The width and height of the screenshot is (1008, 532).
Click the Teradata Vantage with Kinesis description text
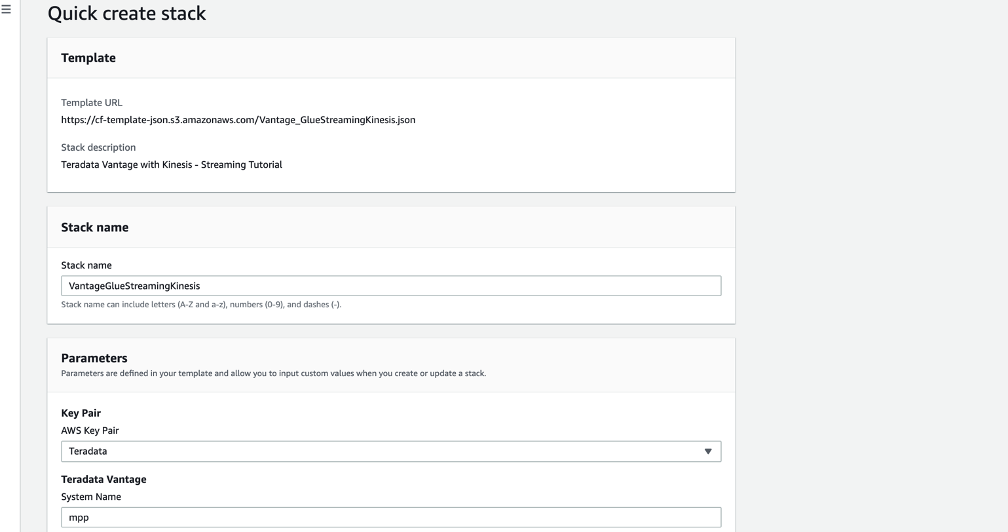(x=171, y=165)
